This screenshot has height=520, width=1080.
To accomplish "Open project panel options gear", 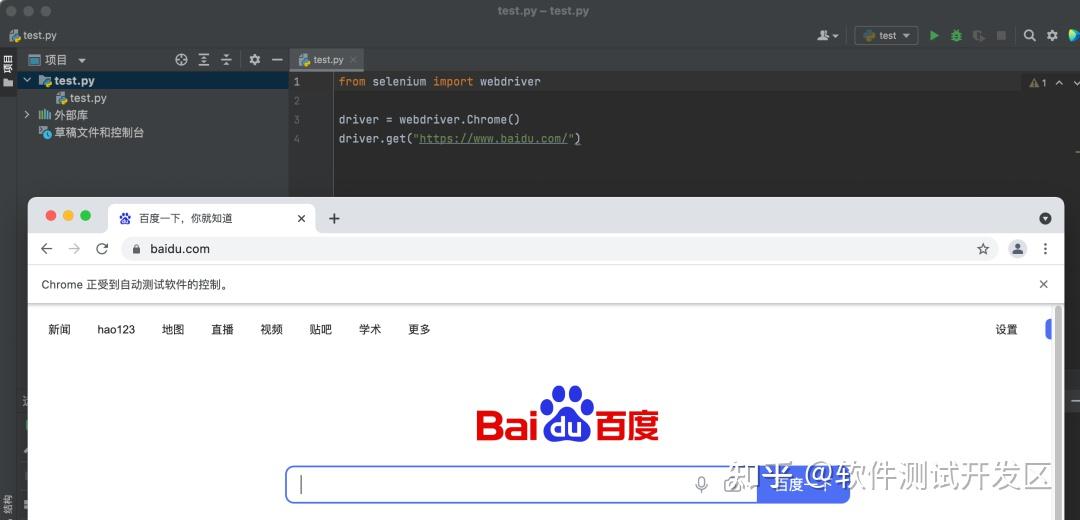I will [x=255, y=60].
